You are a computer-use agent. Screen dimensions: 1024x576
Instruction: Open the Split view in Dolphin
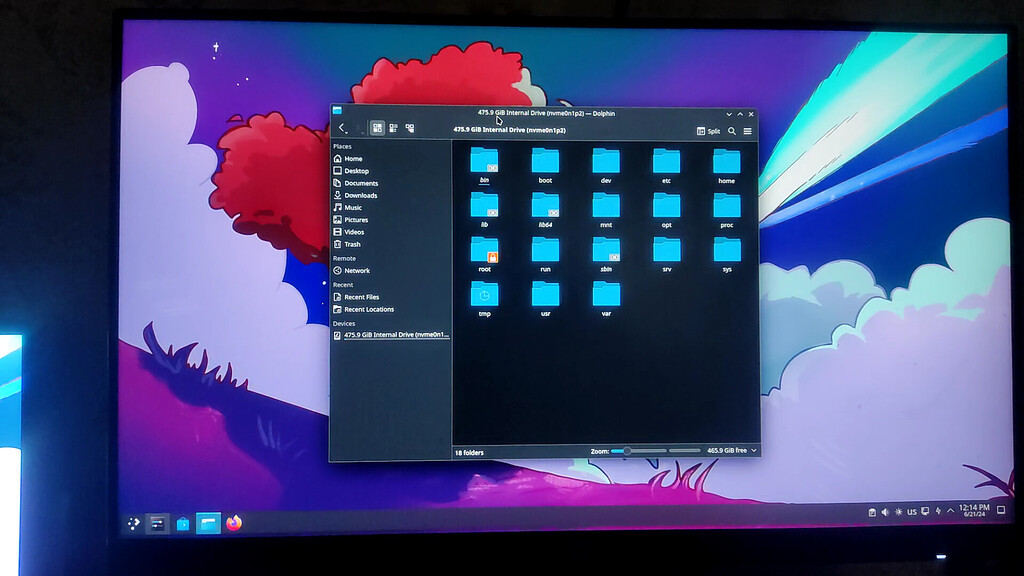pyautogui.click(x=707, y=131)
